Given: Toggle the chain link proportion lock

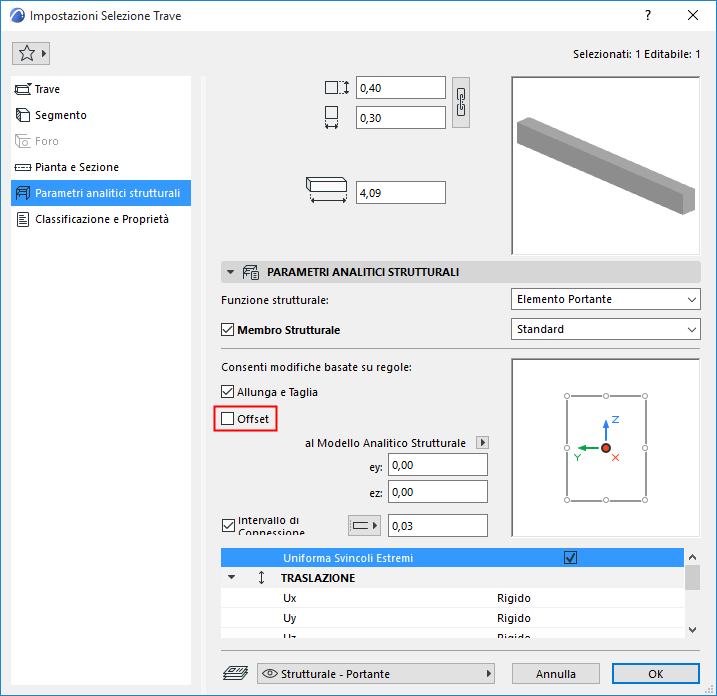Looking at the screenshot, I should 461,102.
